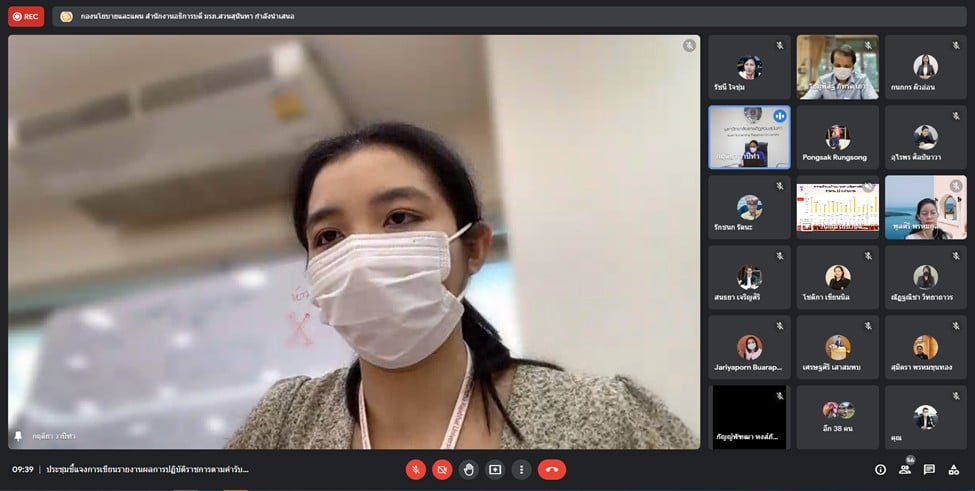The height and width of the screenshot is (491, 975).
Task: Show the participants list panel
Action: tap(905, 469)
